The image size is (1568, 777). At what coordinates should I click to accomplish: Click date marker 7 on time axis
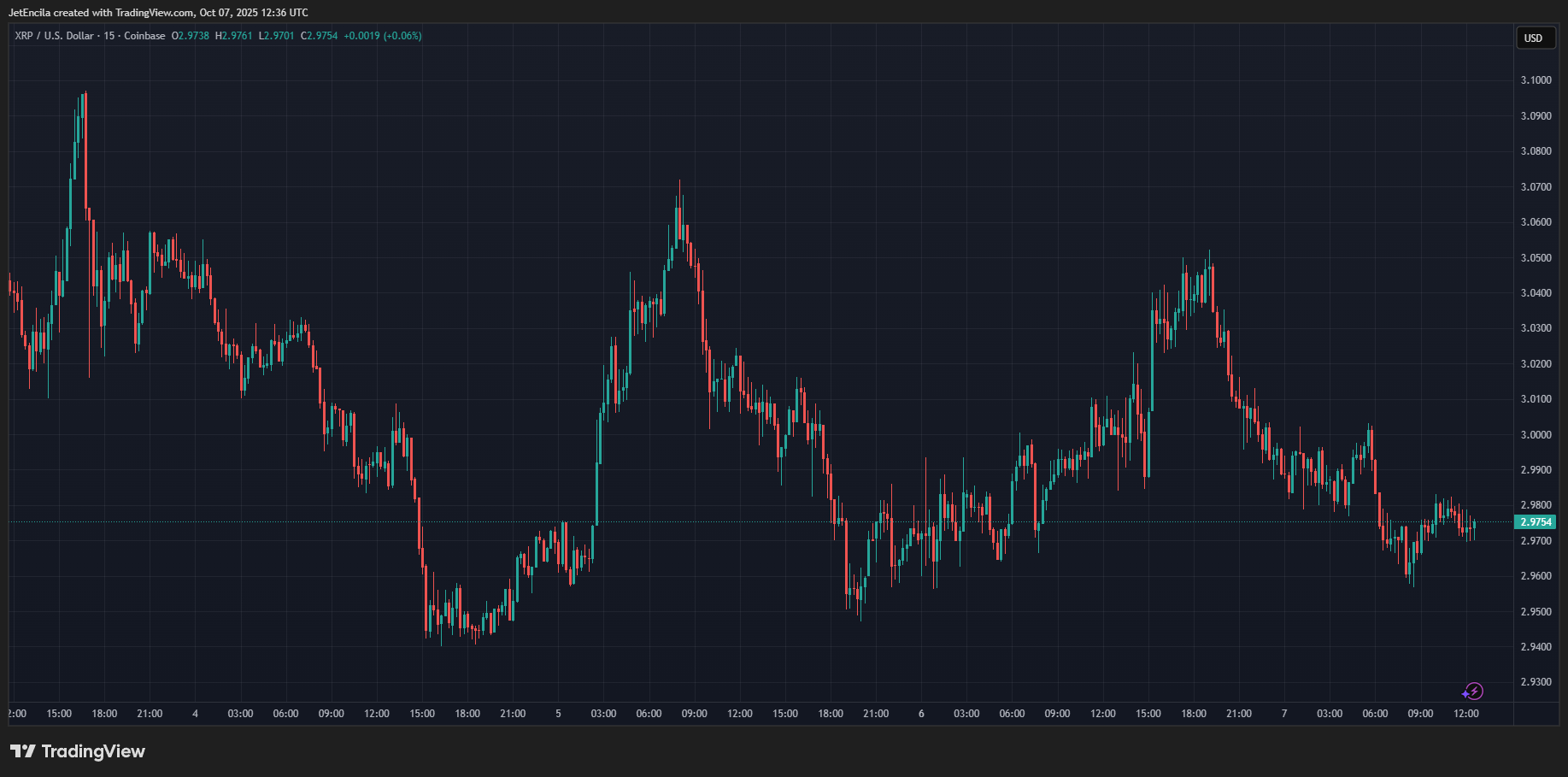[x=1284, y=714]
